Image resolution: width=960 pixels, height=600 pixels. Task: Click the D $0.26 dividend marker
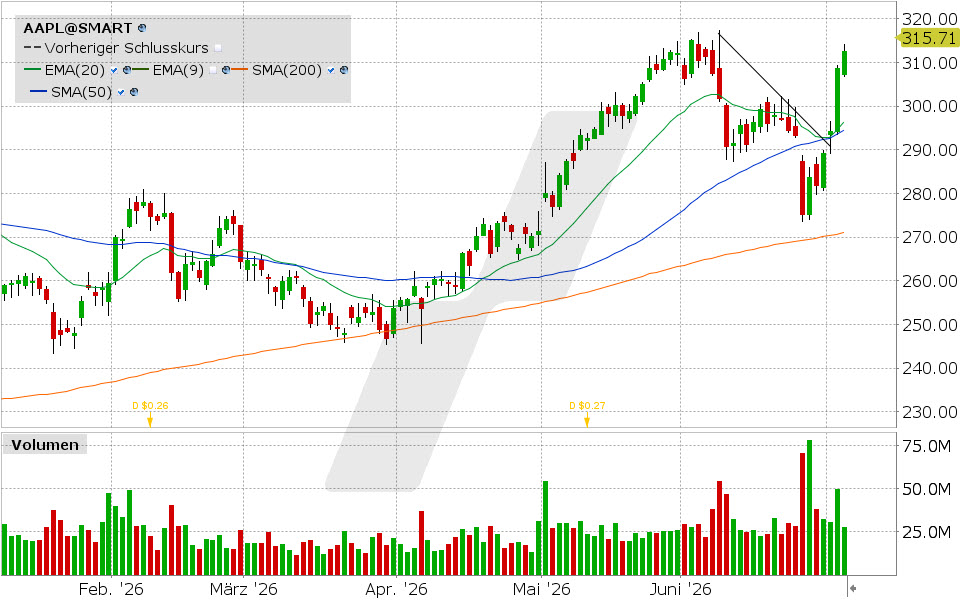(150, 413)
